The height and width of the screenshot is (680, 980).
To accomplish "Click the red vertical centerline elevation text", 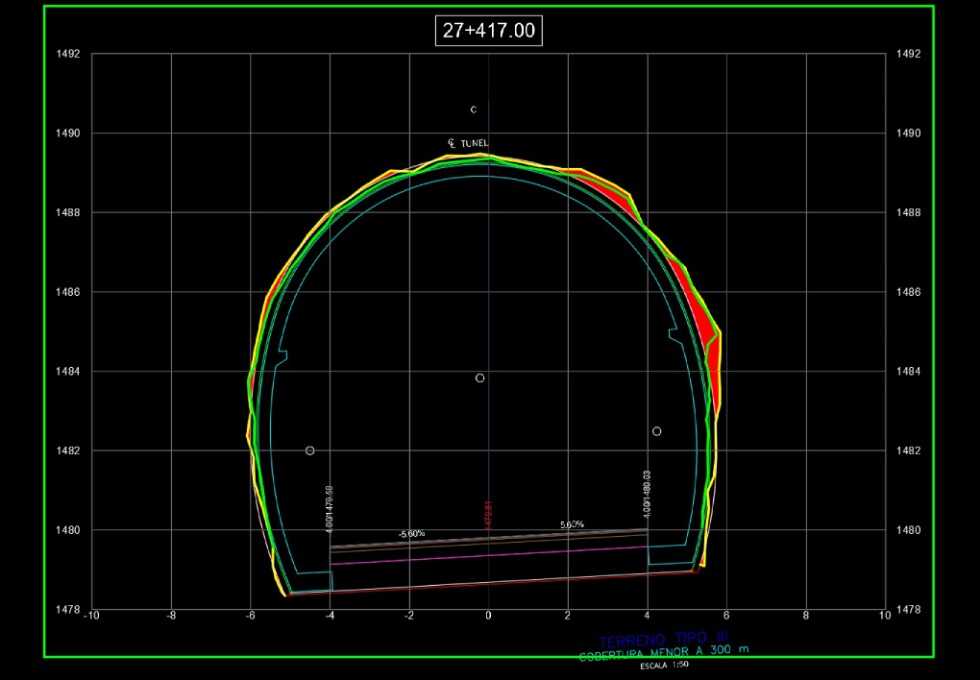I will [488, 515].
